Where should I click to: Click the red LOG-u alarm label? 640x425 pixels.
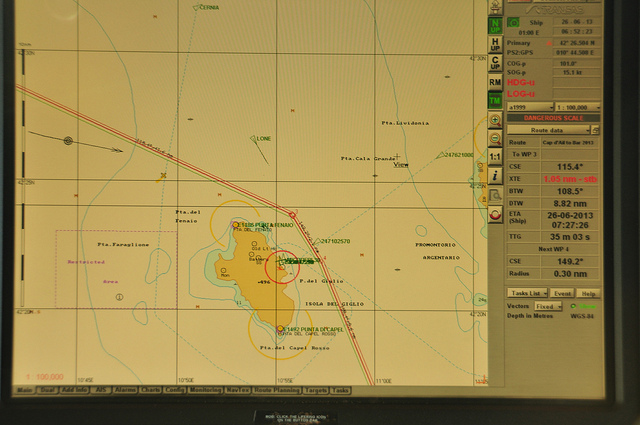pos(520,94)
